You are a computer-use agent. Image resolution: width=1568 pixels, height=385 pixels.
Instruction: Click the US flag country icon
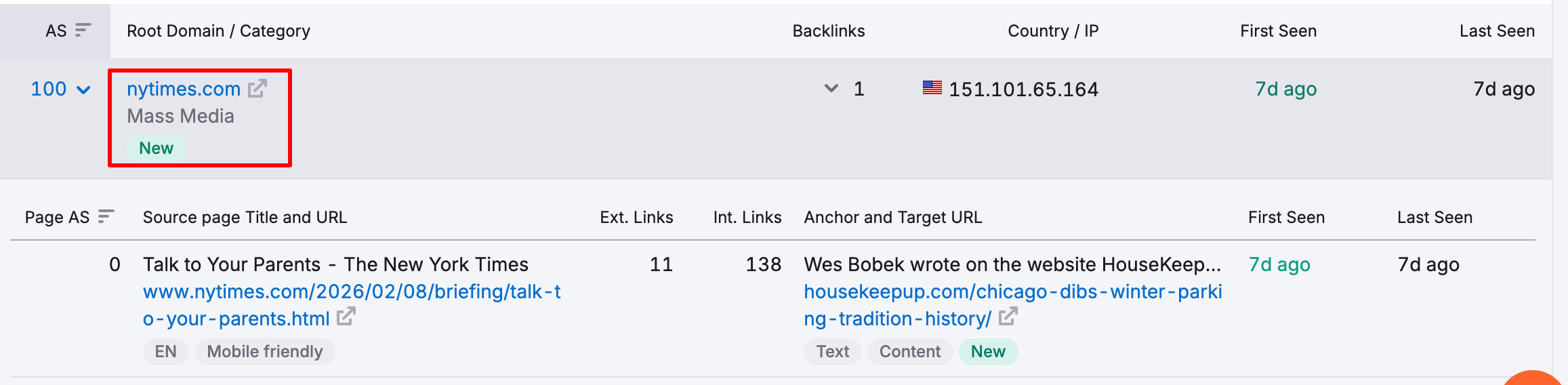click(932, 88)
